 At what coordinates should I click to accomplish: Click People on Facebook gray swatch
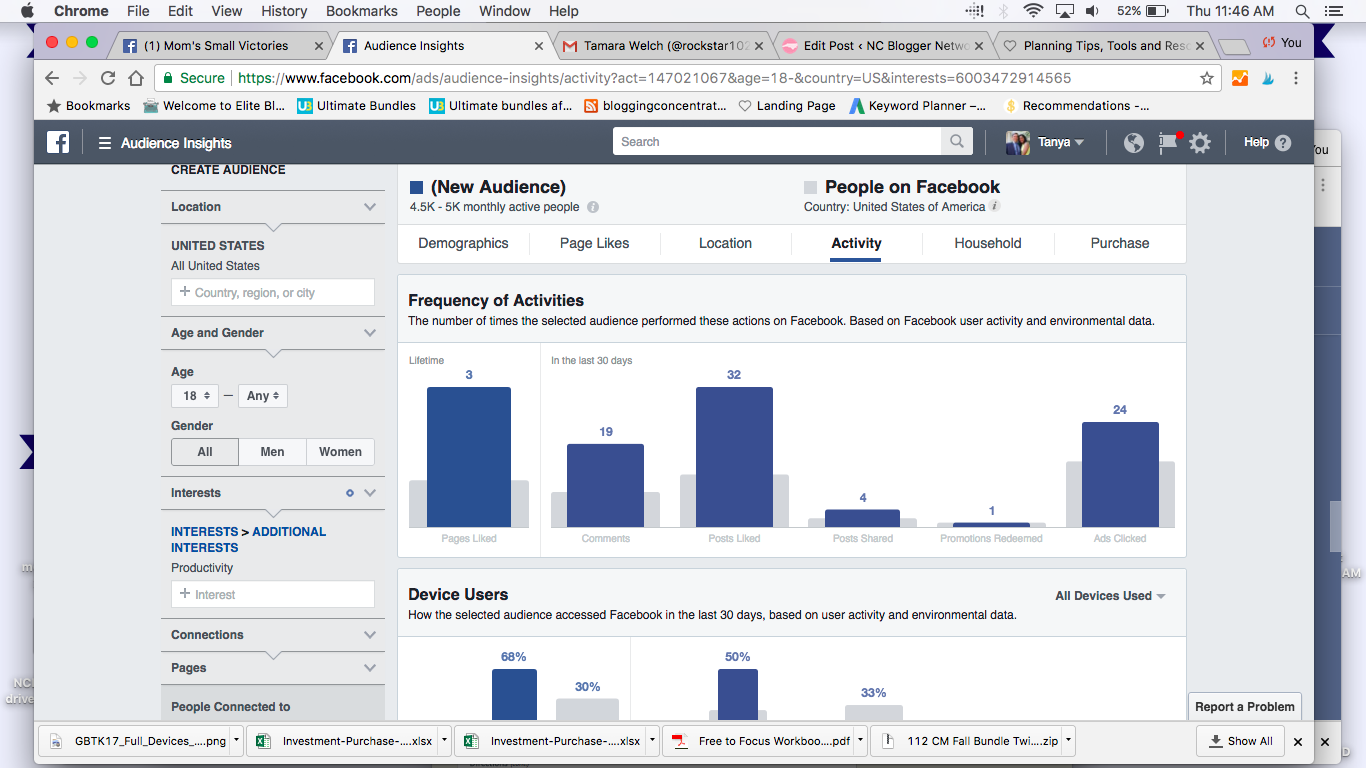[810, 187]
